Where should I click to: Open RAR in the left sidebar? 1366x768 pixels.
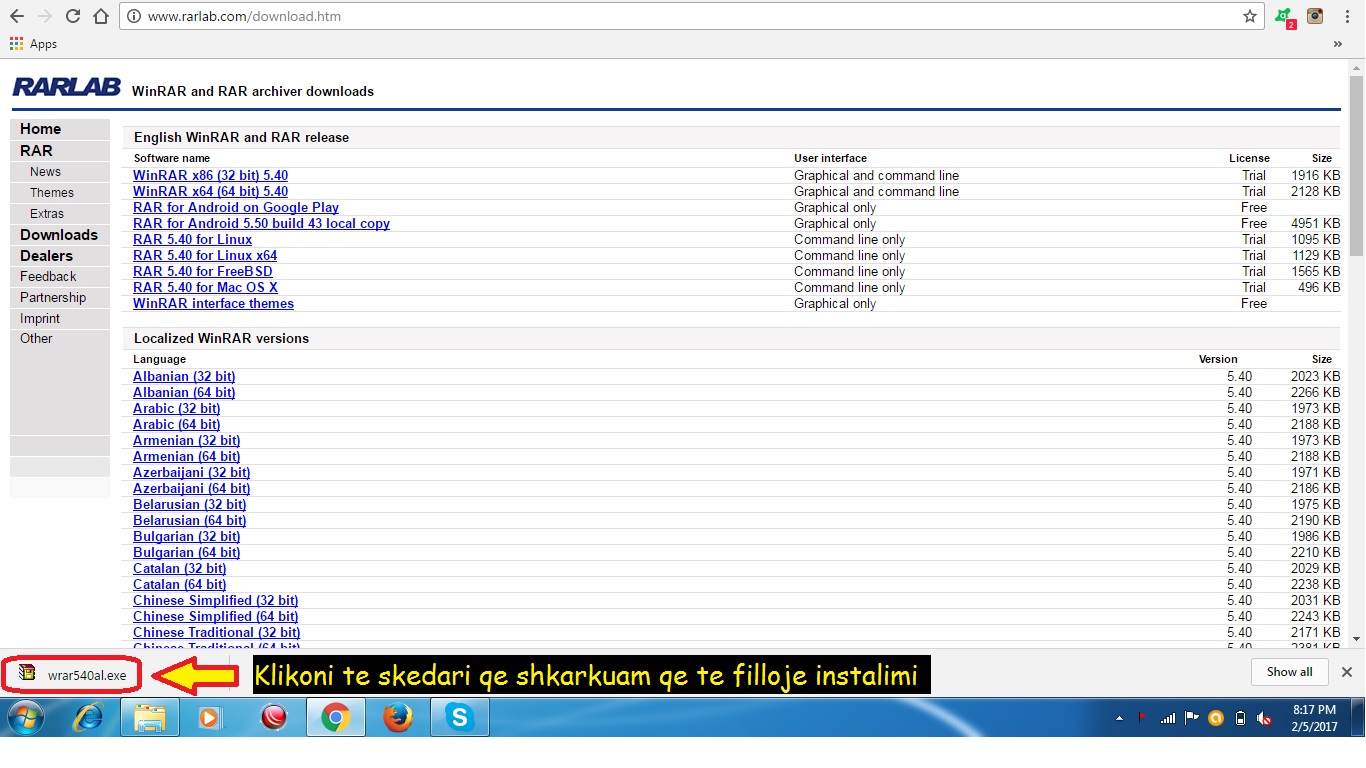pos(60,151)
